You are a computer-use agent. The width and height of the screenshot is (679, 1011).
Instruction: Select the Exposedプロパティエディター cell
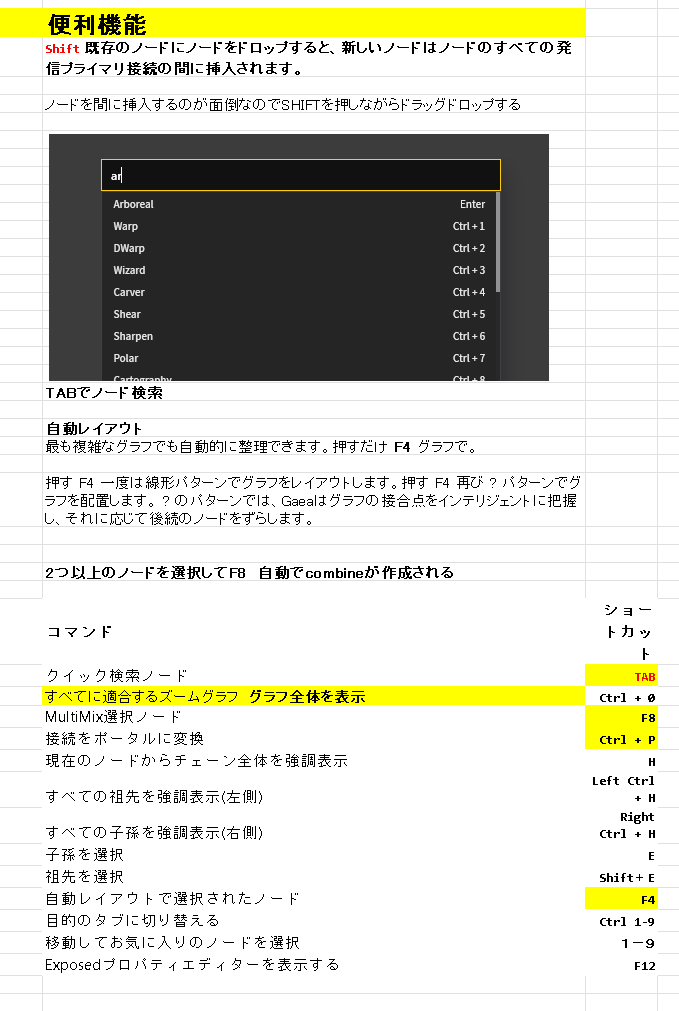pos(314,965)
